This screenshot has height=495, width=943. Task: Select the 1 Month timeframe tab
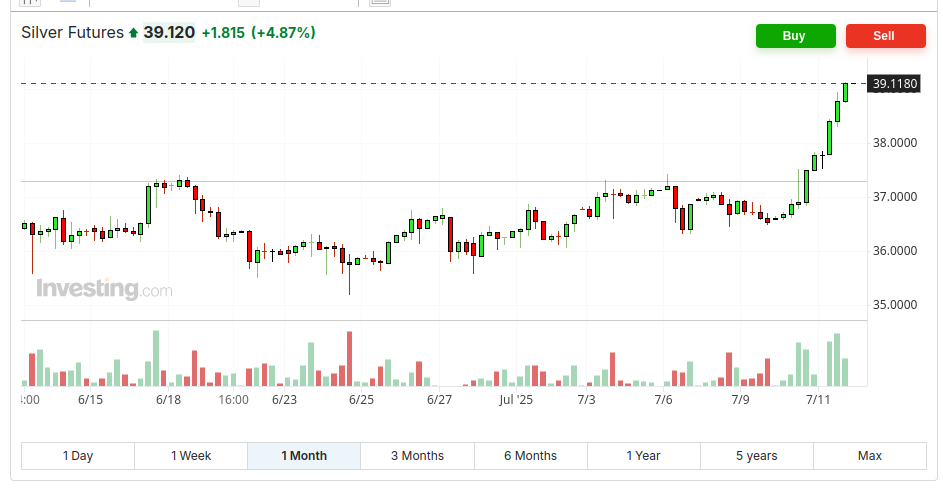coord(304,456)
